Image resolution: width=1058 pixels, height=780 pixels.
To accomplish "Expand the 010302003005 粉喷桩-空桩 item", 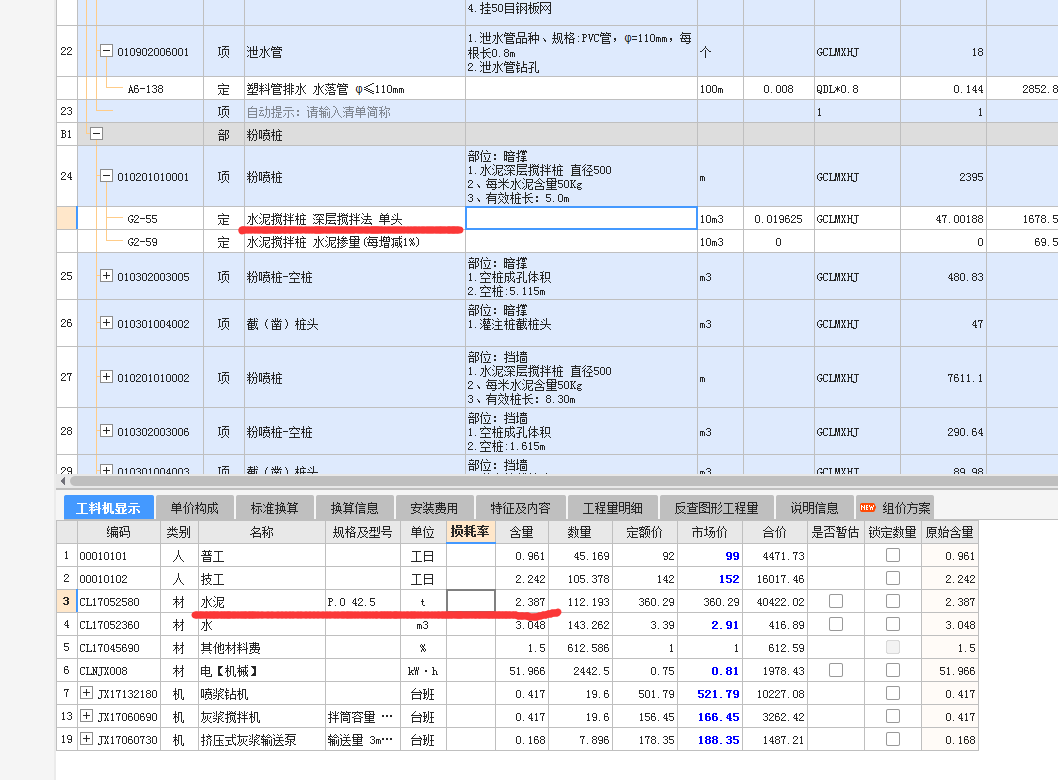I will (106, 275).
